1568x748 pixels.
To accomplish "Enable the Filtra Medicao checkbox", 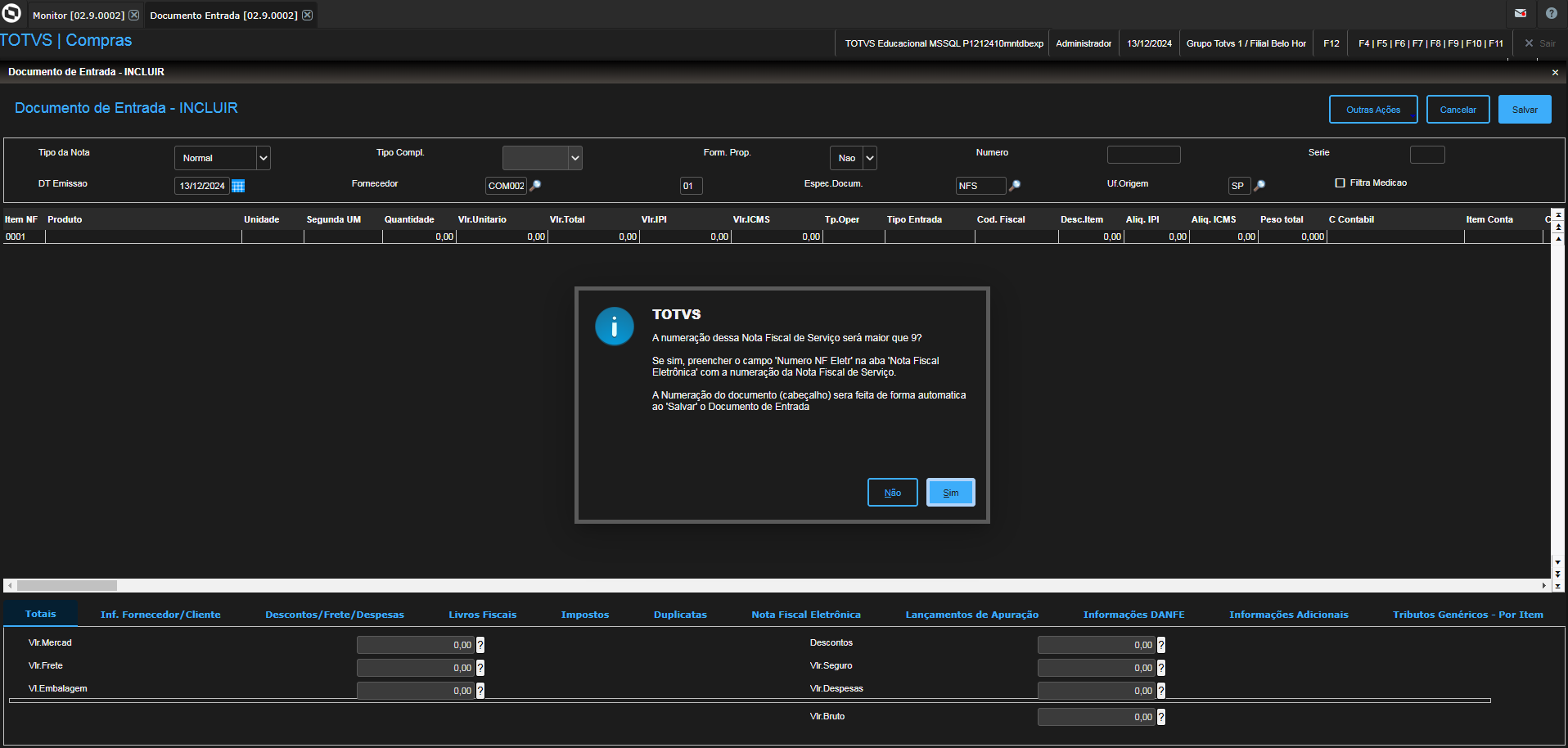I will (x=1340, y=182).
